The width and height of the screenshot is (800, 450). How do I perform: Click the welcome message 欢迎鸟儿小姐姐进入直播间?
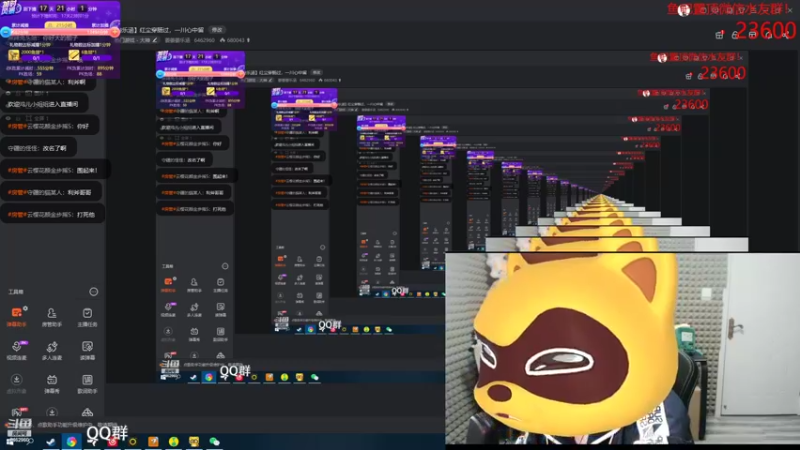tap(43, 104)
